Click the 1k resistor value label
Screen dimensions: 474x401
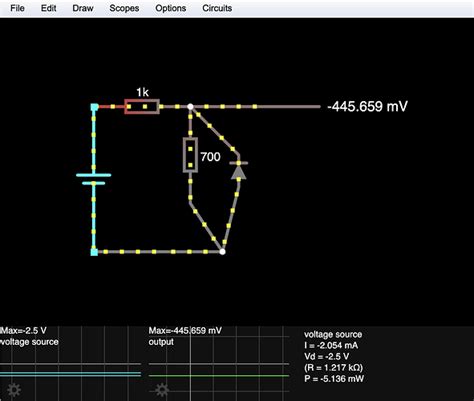click(x=142, y=92)
